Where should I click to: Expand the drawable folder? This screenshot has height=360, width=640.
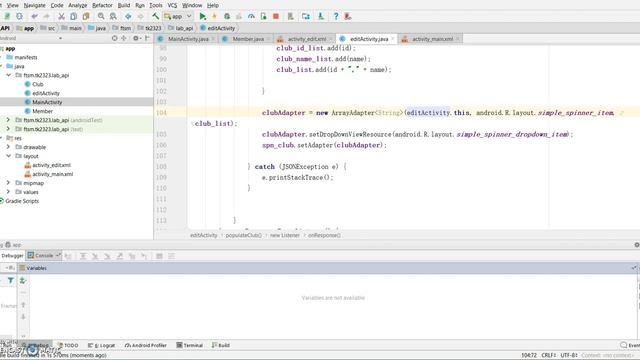9,147
